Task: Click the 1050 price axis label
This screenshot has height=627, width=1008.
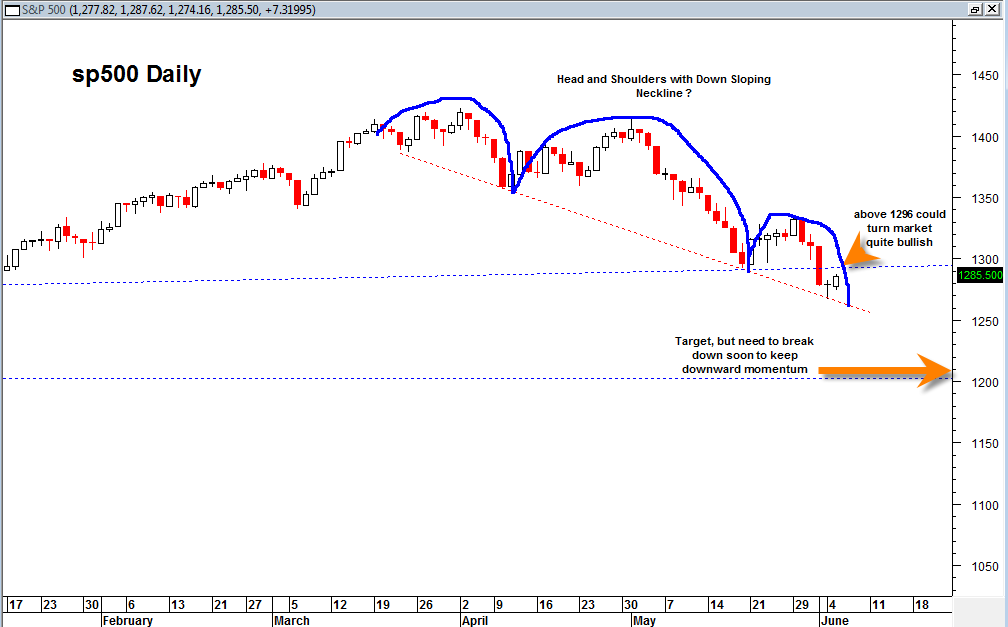Action: 985,567
